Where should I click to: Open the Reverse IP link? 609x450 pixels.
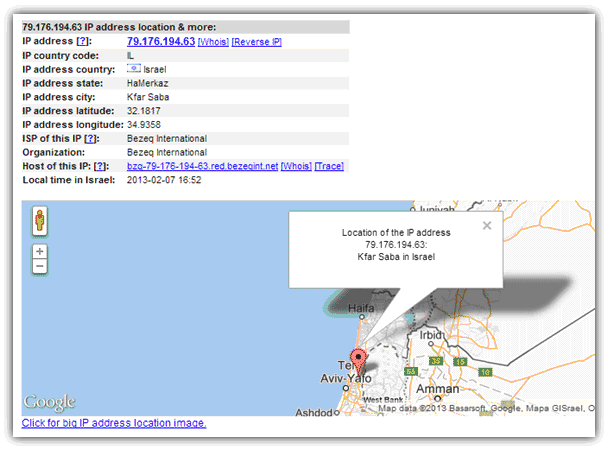(257, 42)
